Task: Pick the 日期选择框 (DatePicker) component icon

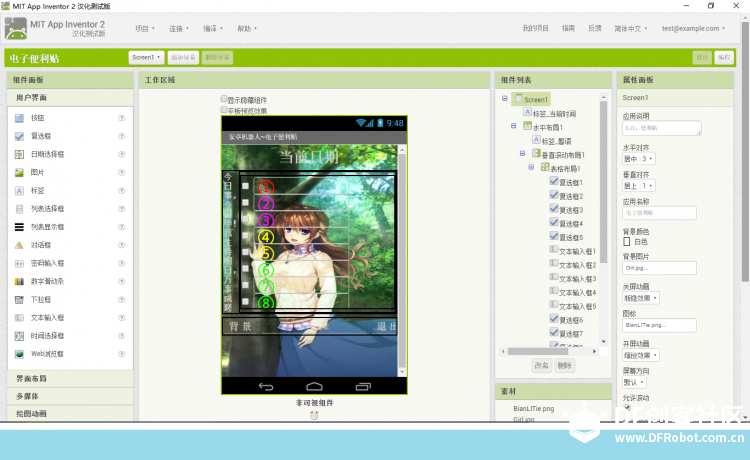Action: pyautogui.click(x=19, y=154)
